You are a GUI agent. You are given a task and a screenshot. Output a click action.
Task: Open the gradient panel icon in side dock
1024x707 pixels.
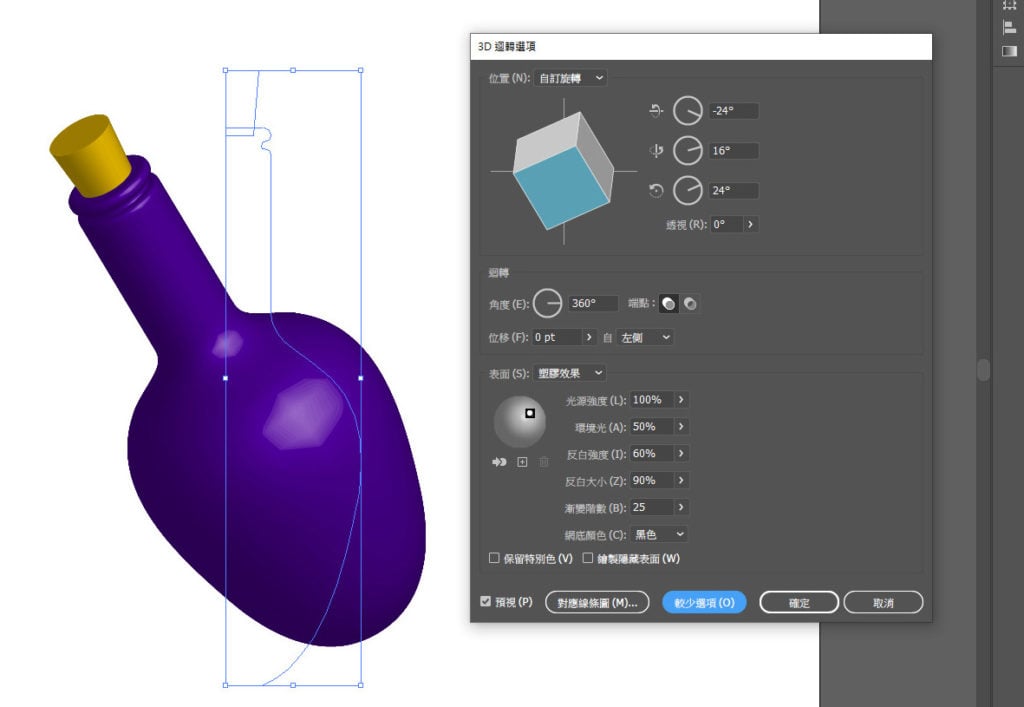pyautogui.click(x=1009, y=51)
